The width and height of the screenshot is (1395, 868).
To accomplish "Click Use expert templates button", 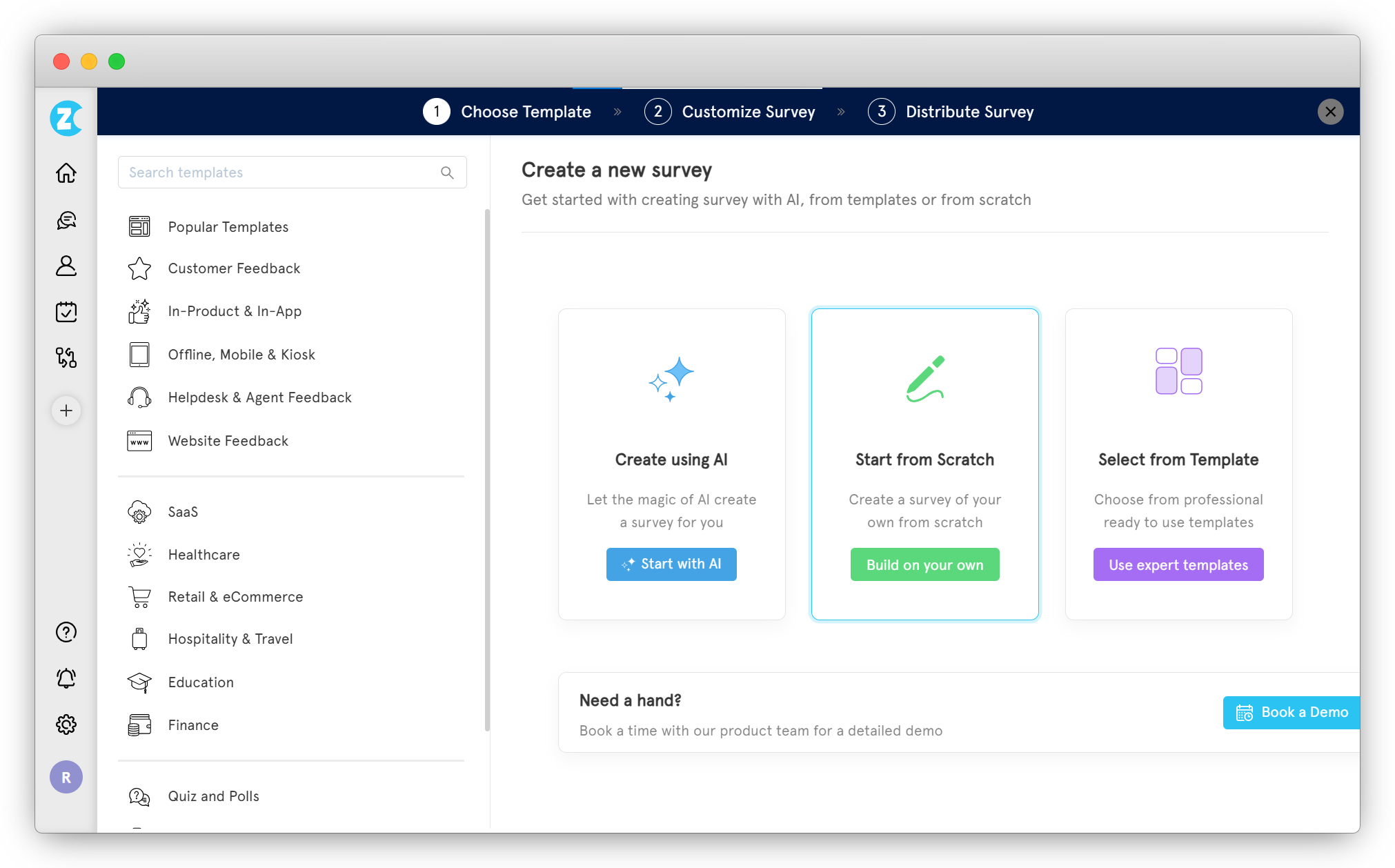I will [x=1178, y=564].
